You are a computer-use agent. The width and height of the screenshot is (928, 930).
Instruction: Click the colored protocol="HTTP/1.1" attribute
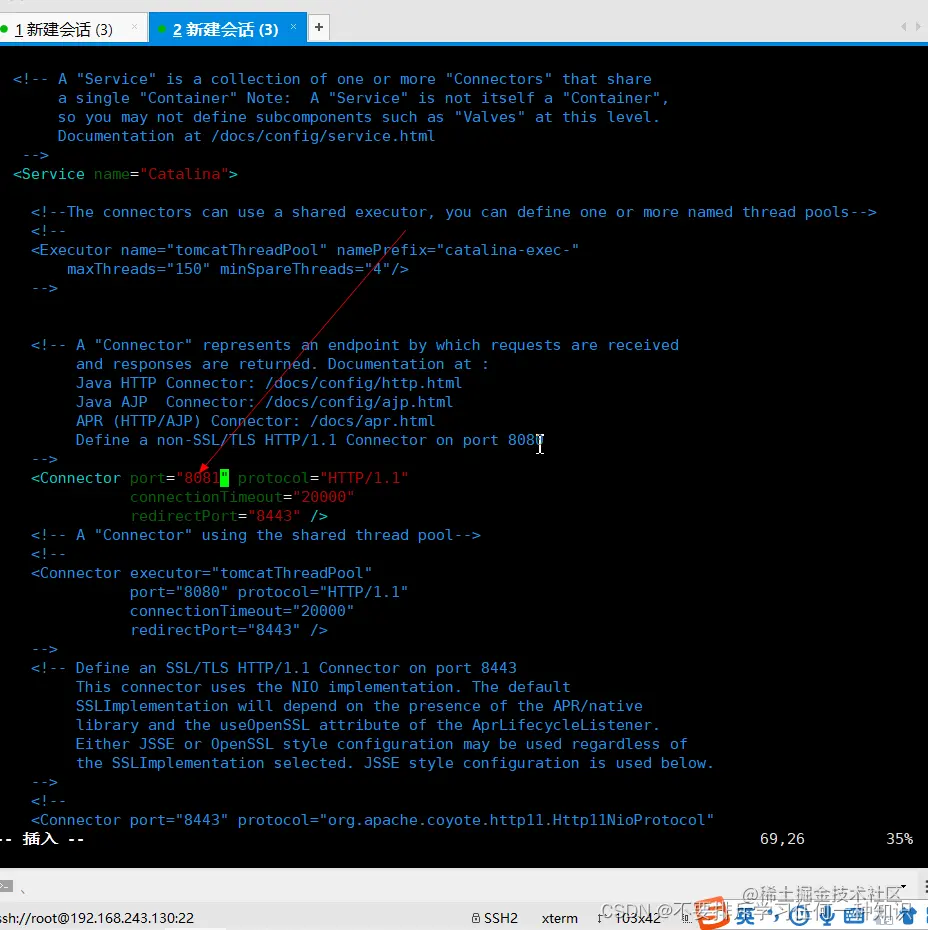(323, 478)
